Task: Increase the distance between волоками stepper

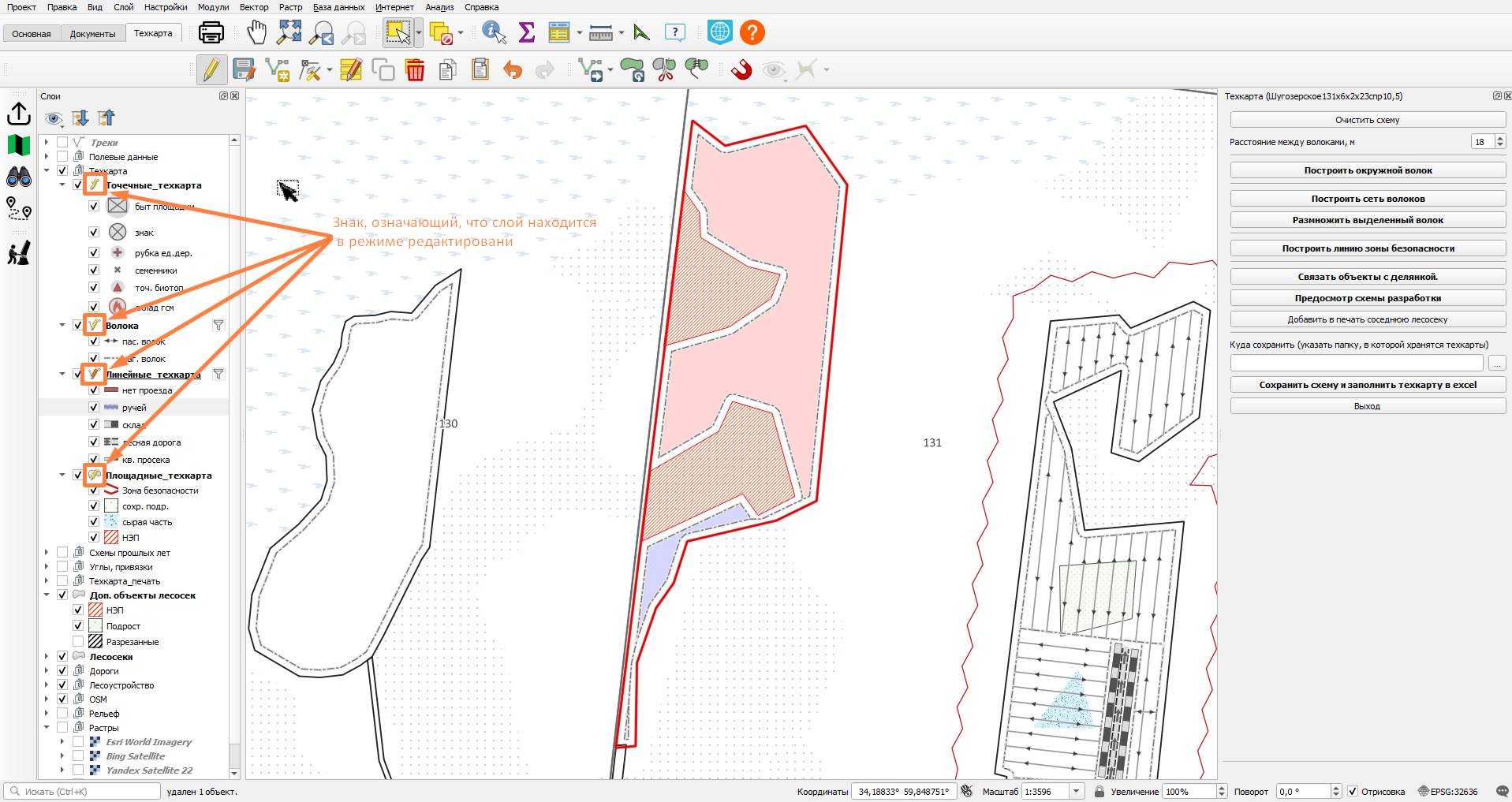Action: 1500,138
